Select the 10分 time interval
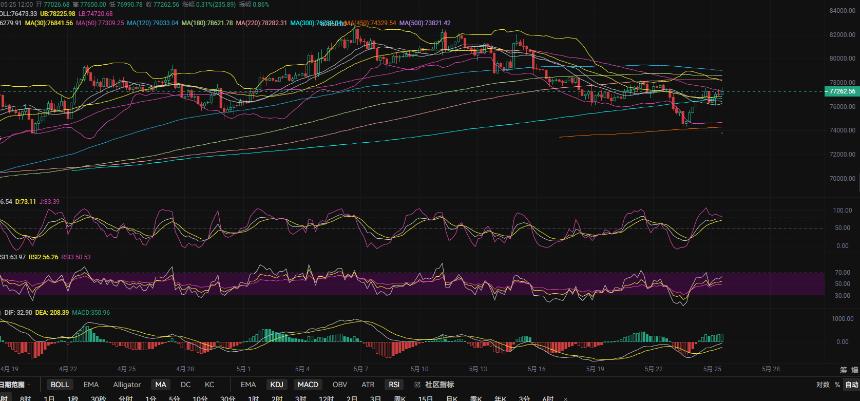The height and width of the screenshot is (401, 860). coord(199,398)
